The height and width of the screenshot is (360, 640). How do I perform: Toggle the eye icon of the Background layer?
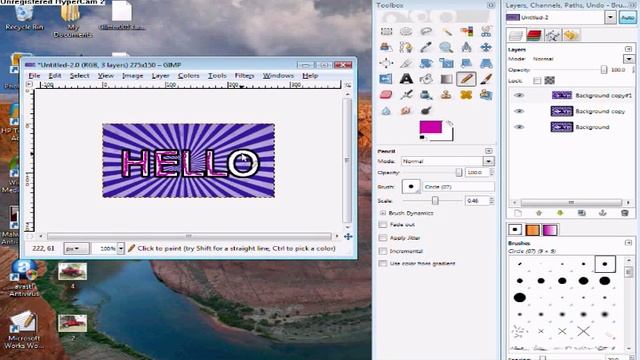point(519,127)
